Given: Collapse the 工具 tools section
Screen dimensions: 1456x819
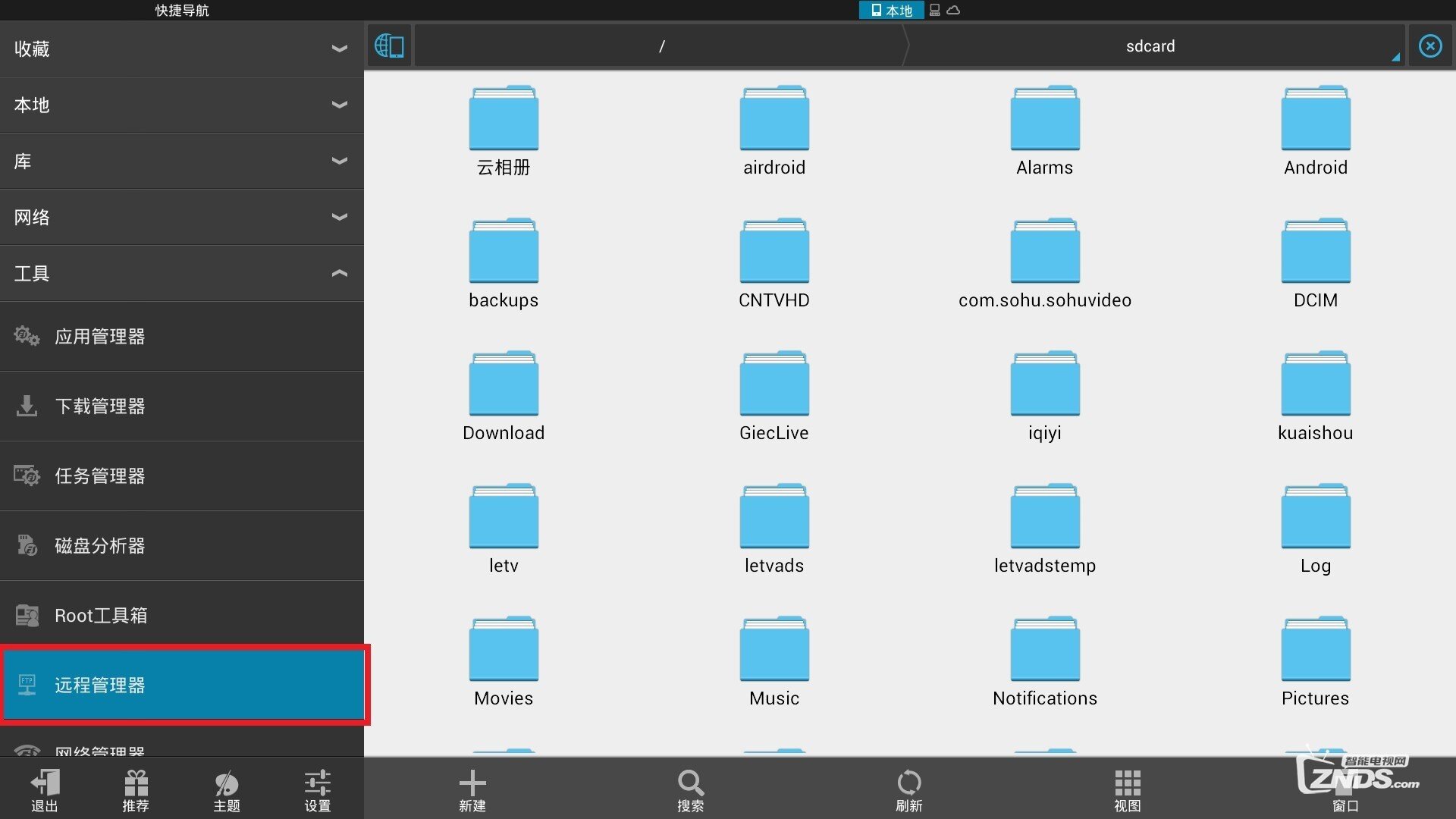Looking at the screenshot, I should tap(182, 273).
